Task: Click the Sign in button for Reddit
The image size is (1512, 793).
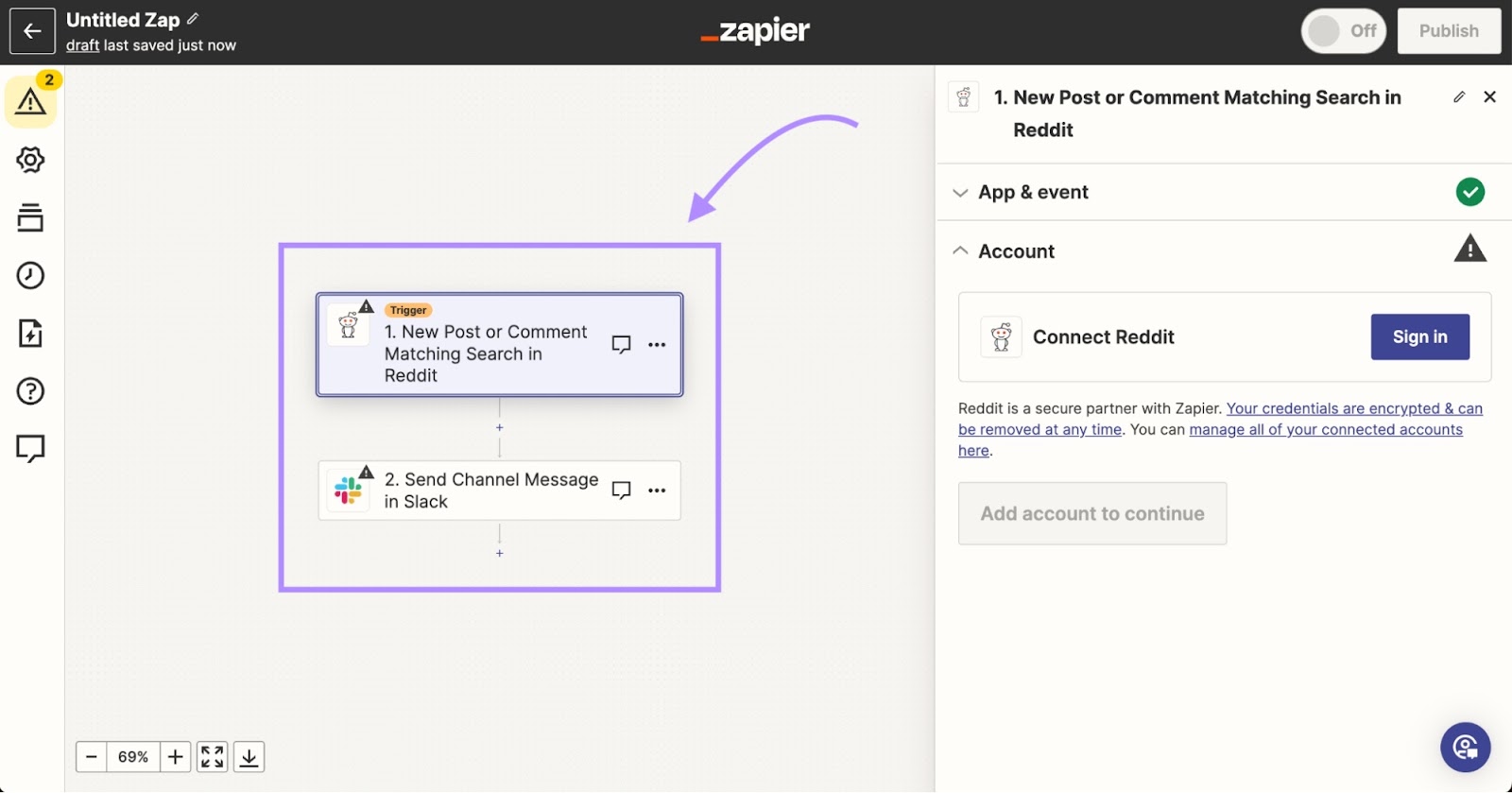Action: click(x=1419, y=337)
